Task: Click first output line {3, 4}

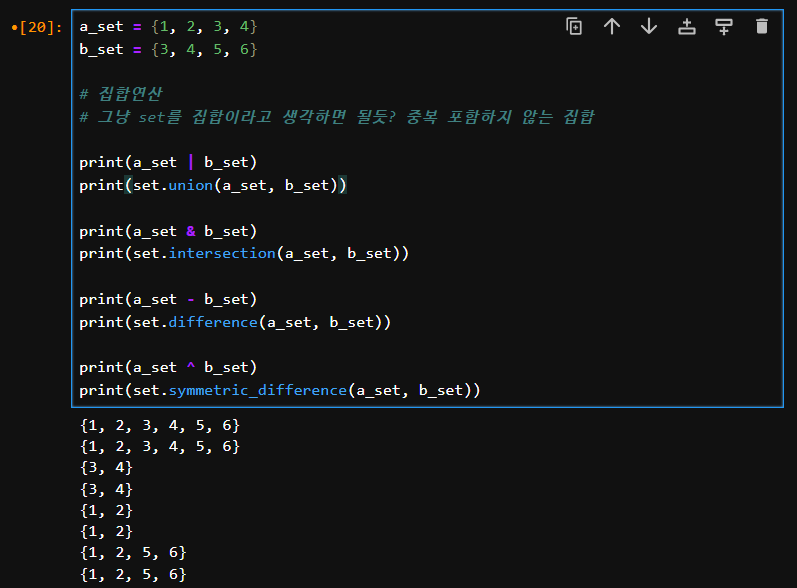Action: [106, 467]
